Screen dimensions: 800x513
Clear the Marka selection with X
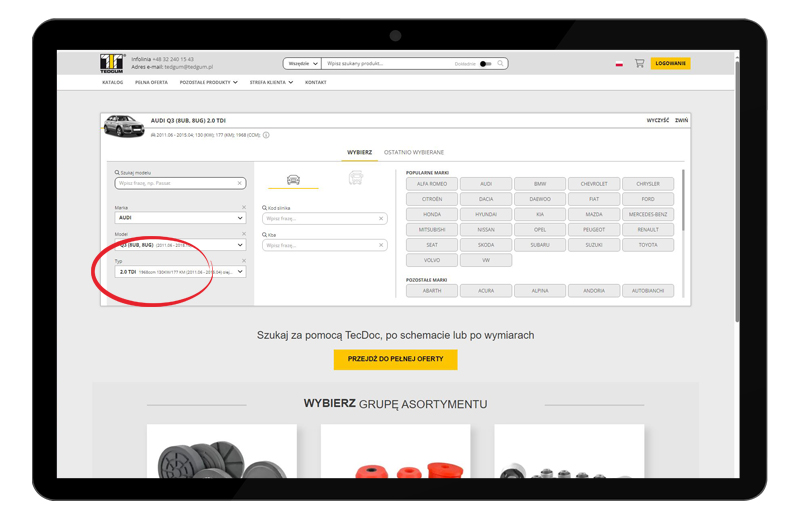point(244,207)
